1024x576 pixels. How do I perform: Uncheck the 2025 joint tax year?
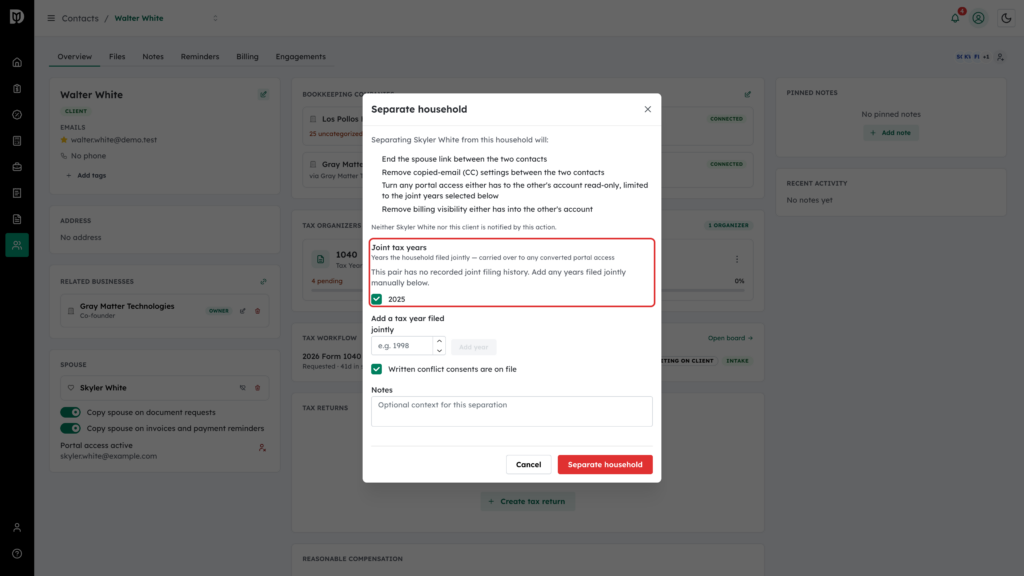coord(377,299)
